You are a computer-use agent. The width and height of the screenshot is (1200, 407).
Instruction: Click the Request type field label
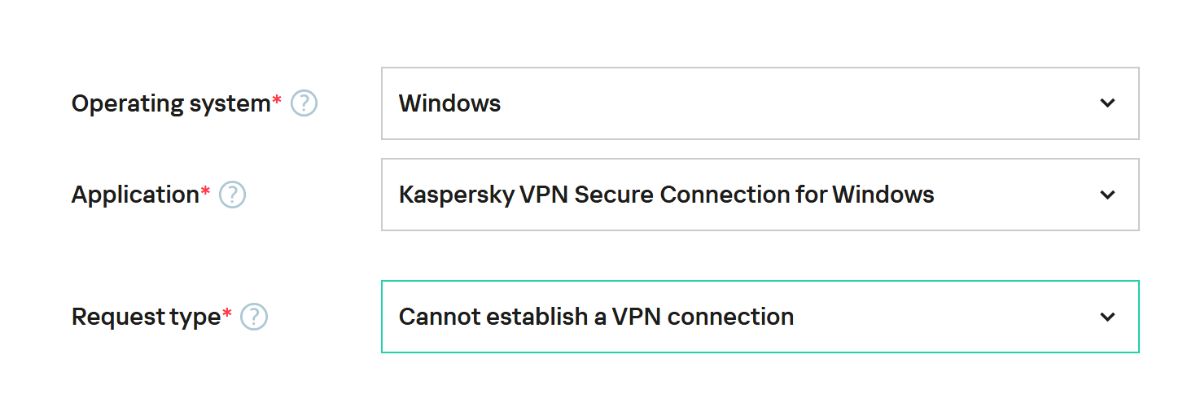(x=145, y=317)
